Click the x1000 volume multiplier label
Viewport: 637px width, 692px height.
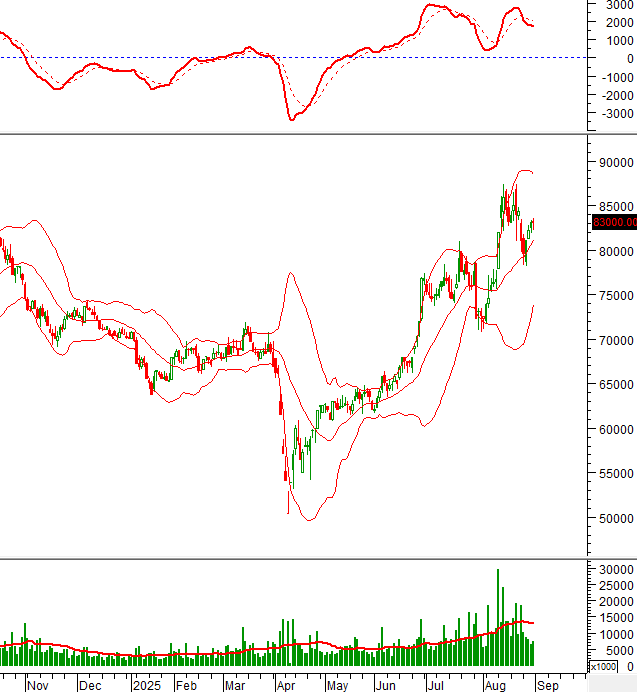coord(603,666)
